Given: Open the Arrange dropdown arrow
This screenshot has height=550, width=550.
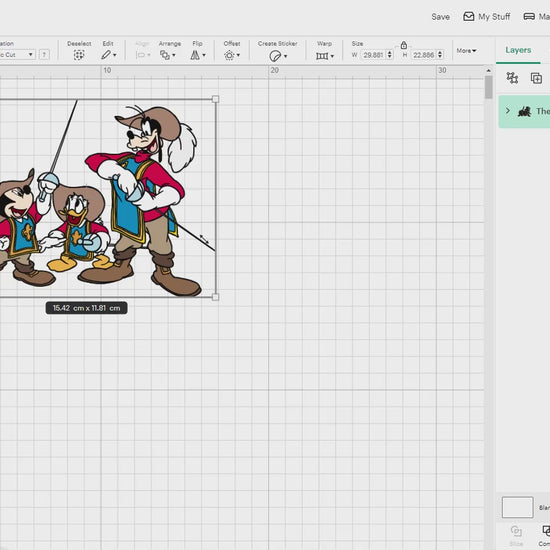Looking at the screenshot, I should [174, 55].
